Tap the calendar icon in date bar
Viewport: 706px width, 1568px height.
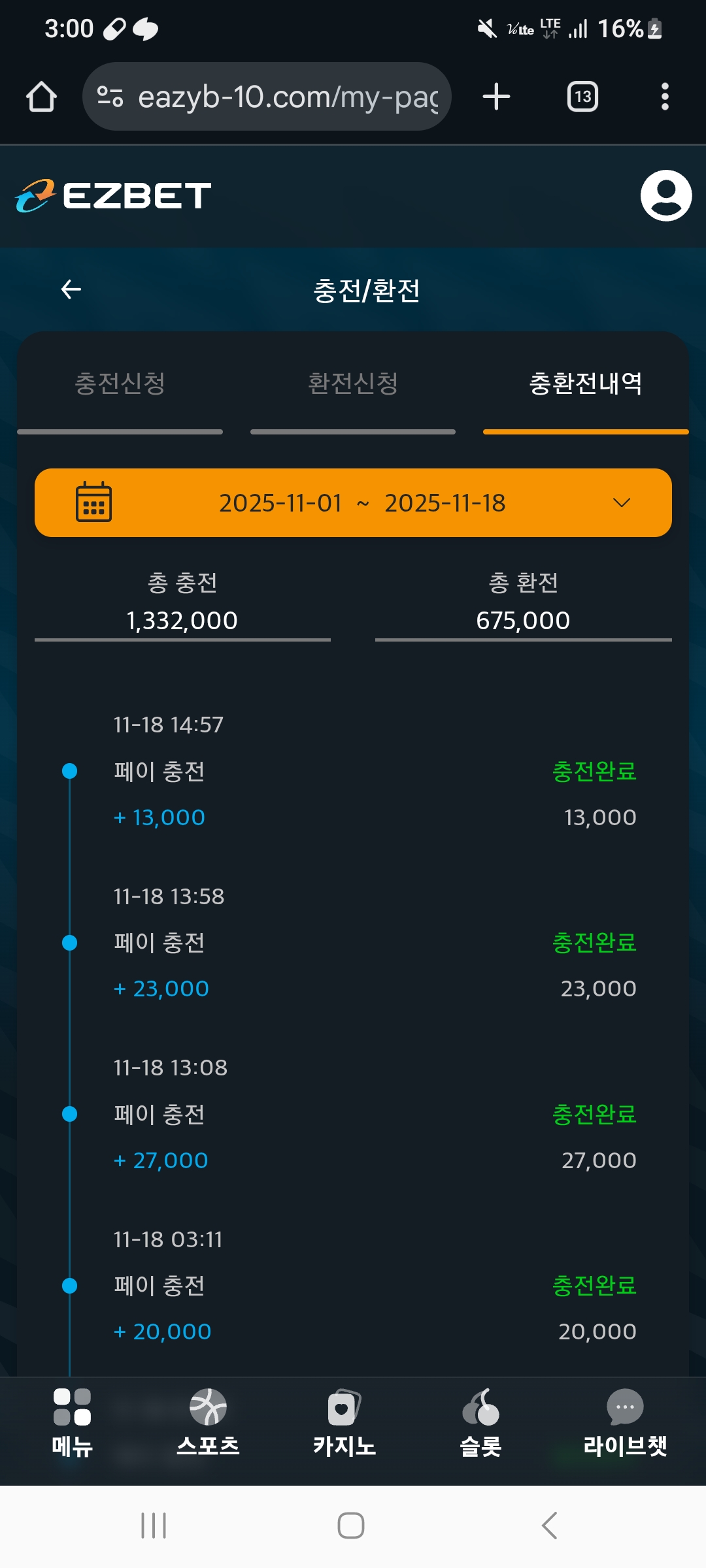(93, 502)
